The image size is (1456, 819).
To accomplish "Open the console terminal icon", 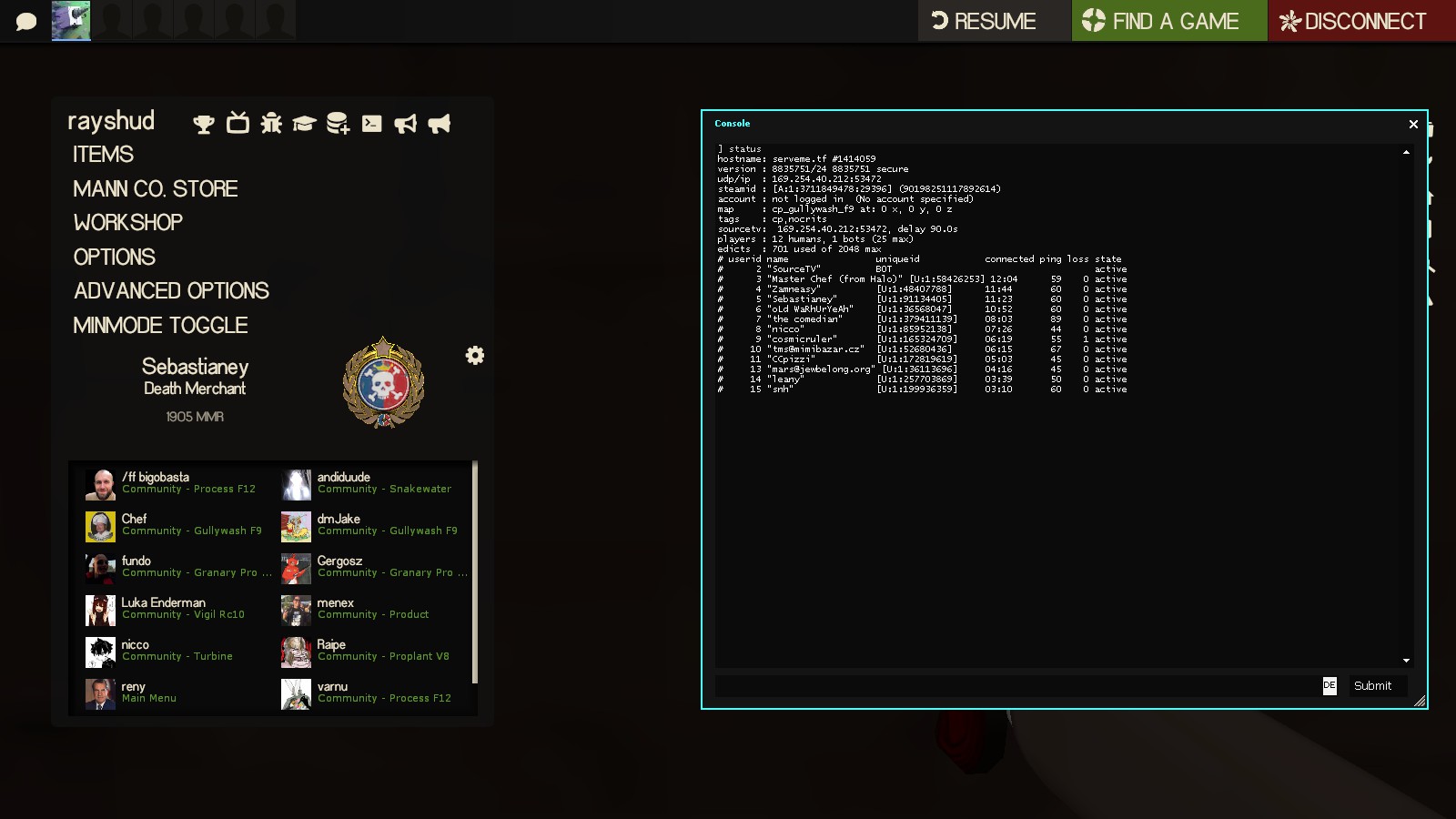I will coord(372,124).
